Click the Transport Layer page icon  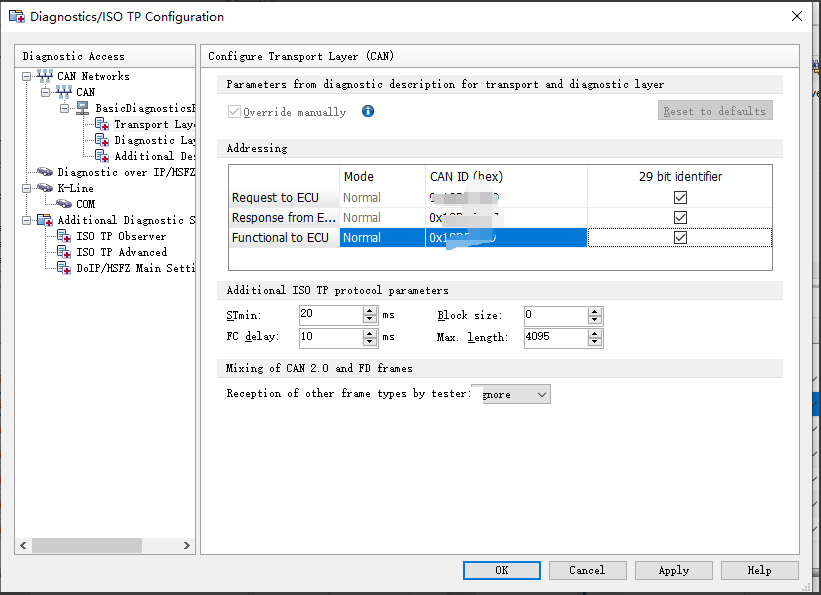(102, 124)
